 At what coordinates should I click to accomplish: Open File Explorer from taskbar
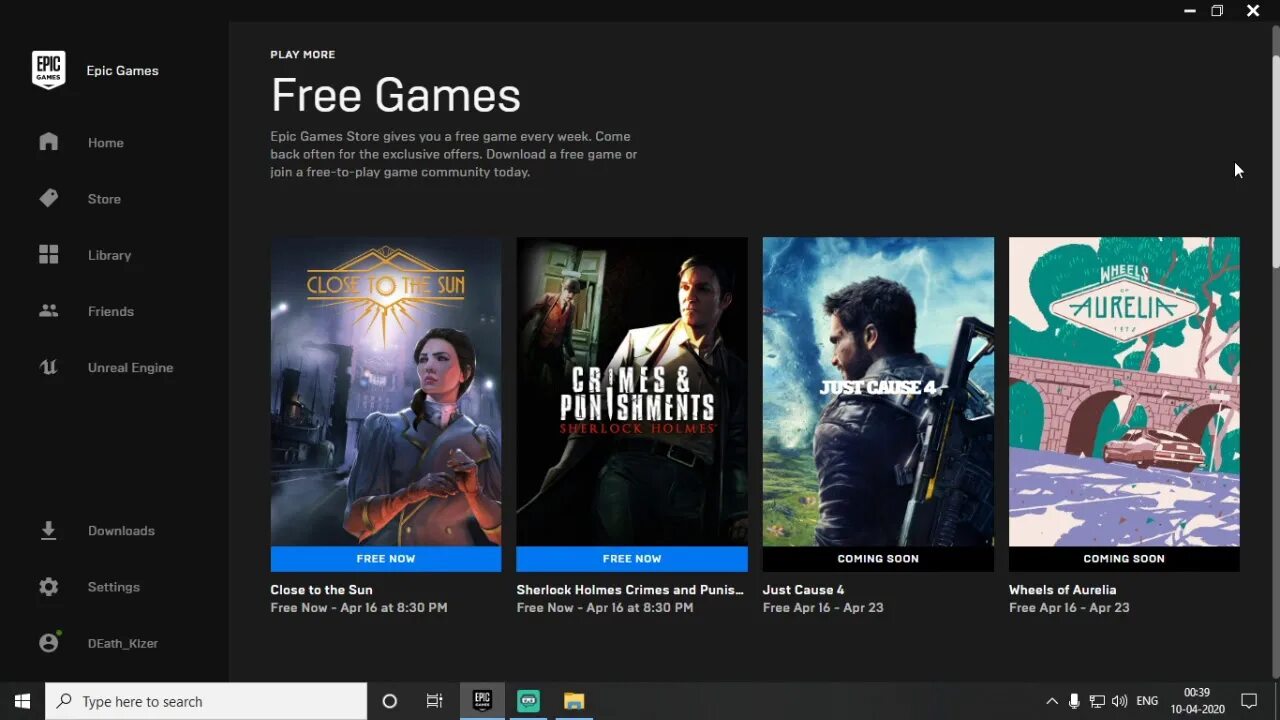click(x=574, y=701)
